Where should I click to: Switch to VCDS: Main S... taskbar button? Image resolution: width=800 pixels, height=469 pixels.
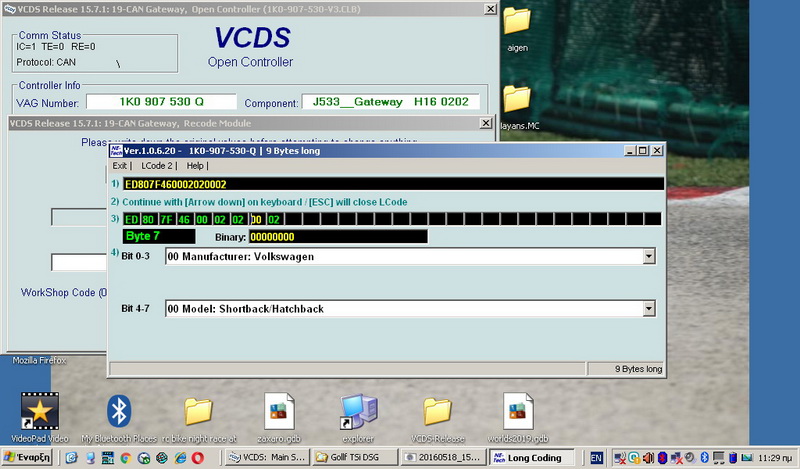[x=266, y=457]
